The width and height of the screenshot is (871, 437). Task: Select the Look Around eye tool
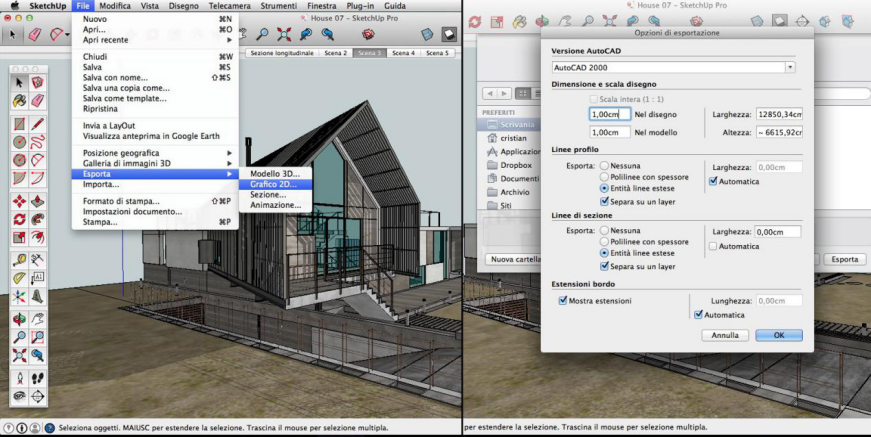pyautogui.click(x=19, y=396)
